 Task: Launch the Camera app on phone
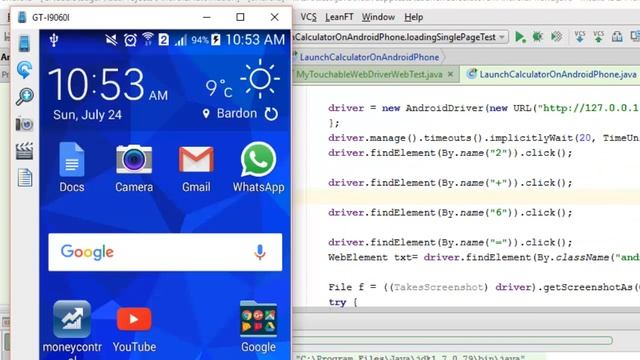coord(134,167)
